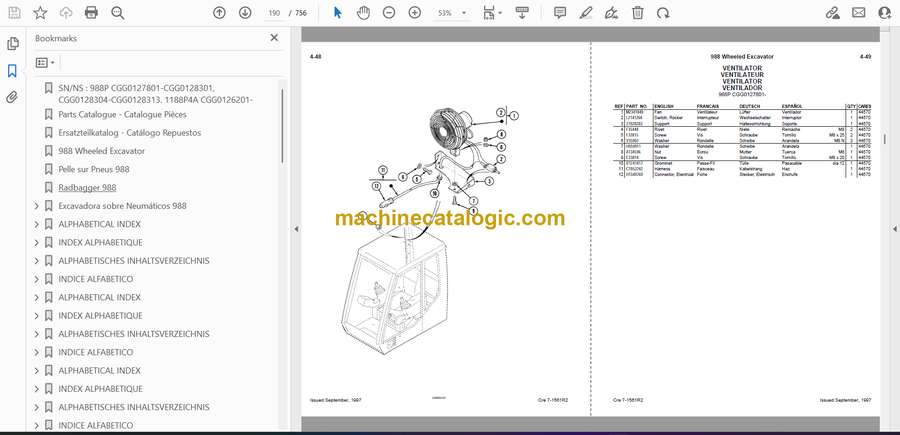The width and height of the screenshot is (900, 435).
Task: Click the Share link icon
Action: (x=833, y=13)
